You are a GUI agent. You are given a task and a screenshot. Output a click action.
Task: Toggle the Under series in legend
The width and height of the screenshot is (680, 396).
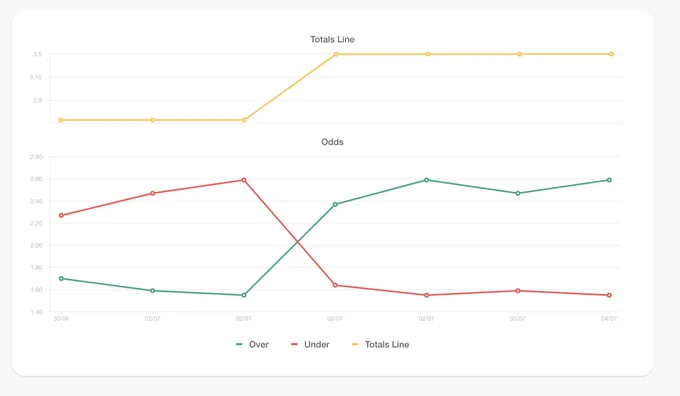[310, 344]
